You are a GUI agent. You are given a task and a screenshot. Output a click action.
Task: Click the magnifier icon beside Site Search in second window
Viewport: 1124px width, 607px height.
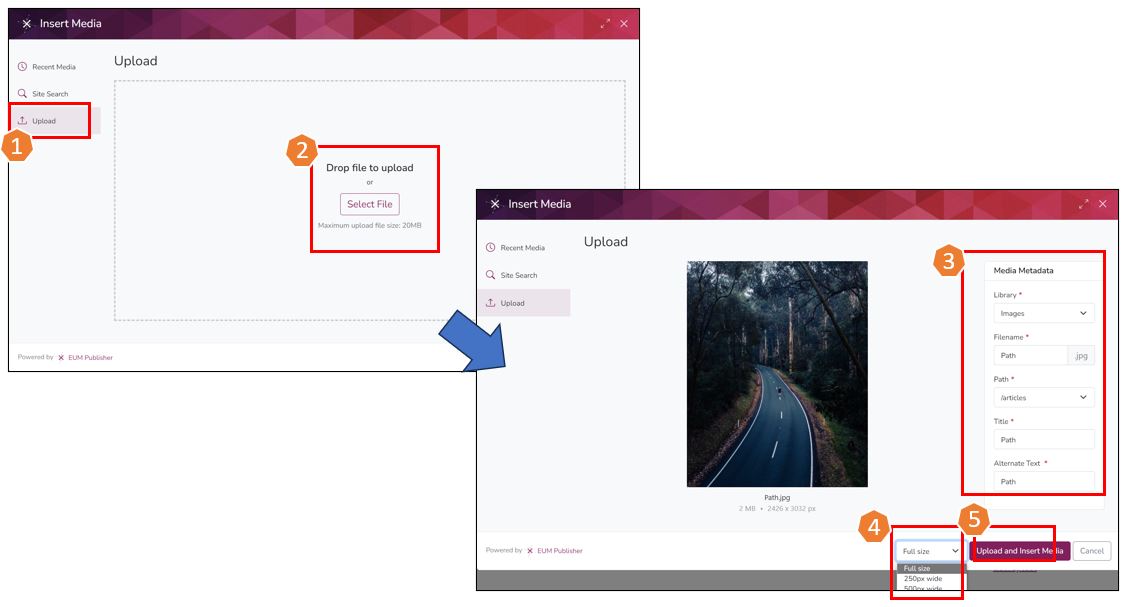coord(490,274)
